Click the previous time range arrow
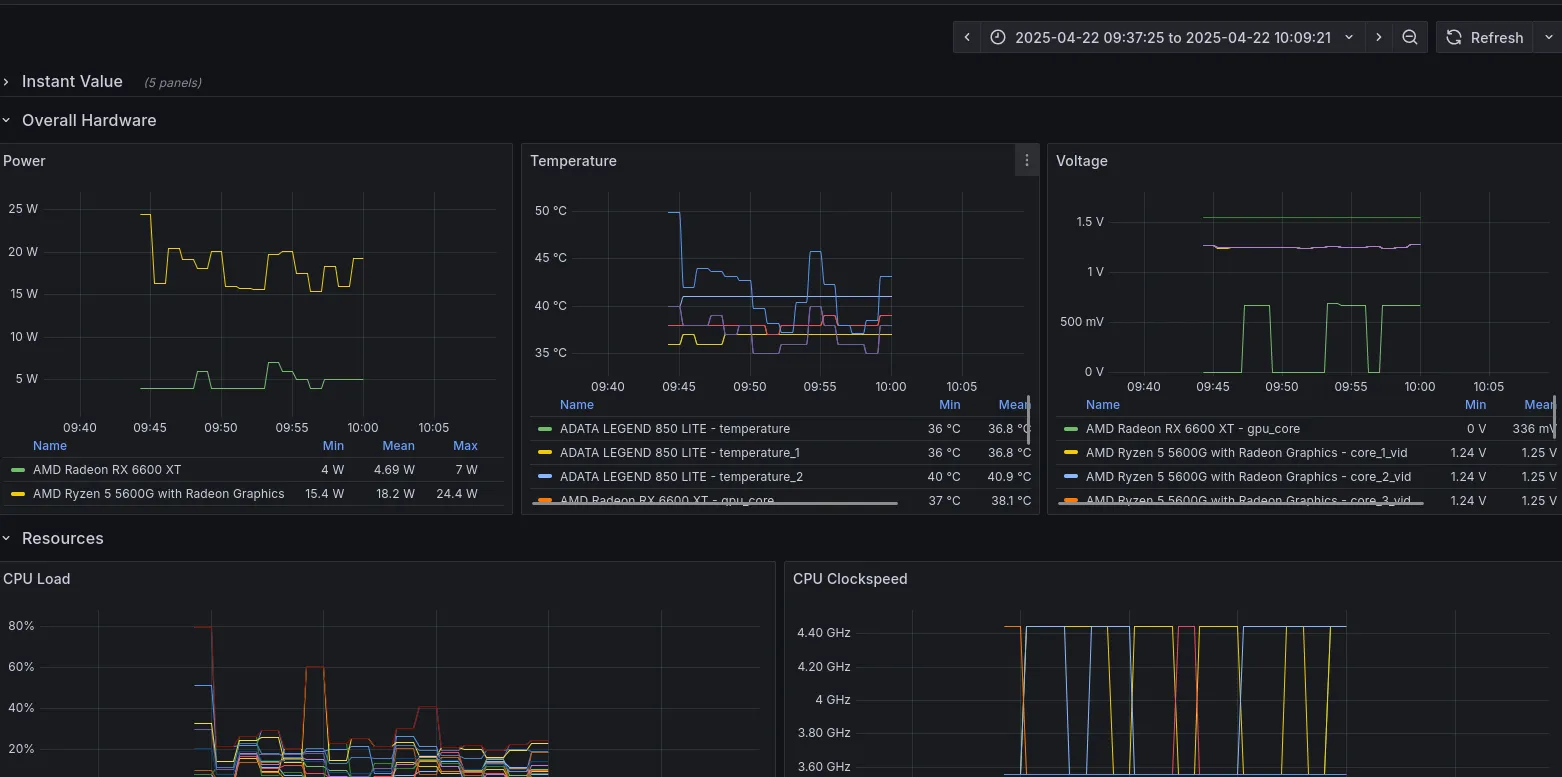1562x777 pixels. point(966,37)
